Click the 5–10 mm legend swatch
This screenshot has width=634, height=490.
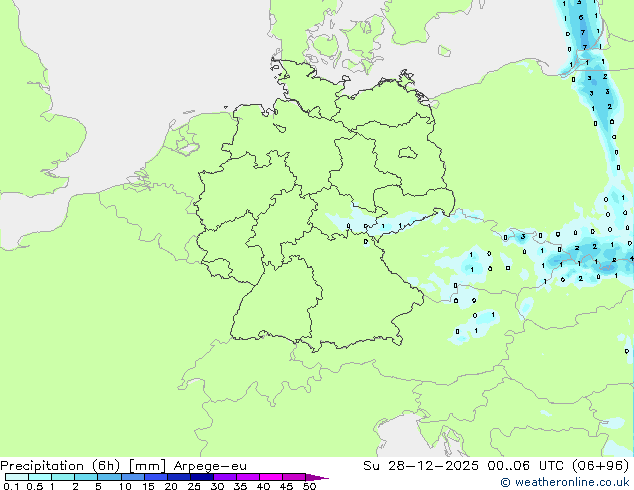pos(110,477)
